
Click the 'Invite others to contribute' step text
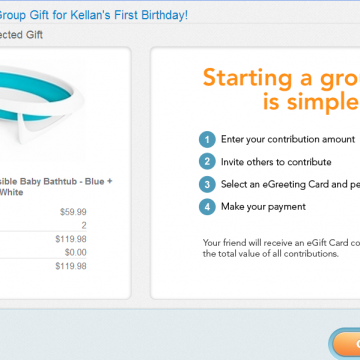pos(276,162)
